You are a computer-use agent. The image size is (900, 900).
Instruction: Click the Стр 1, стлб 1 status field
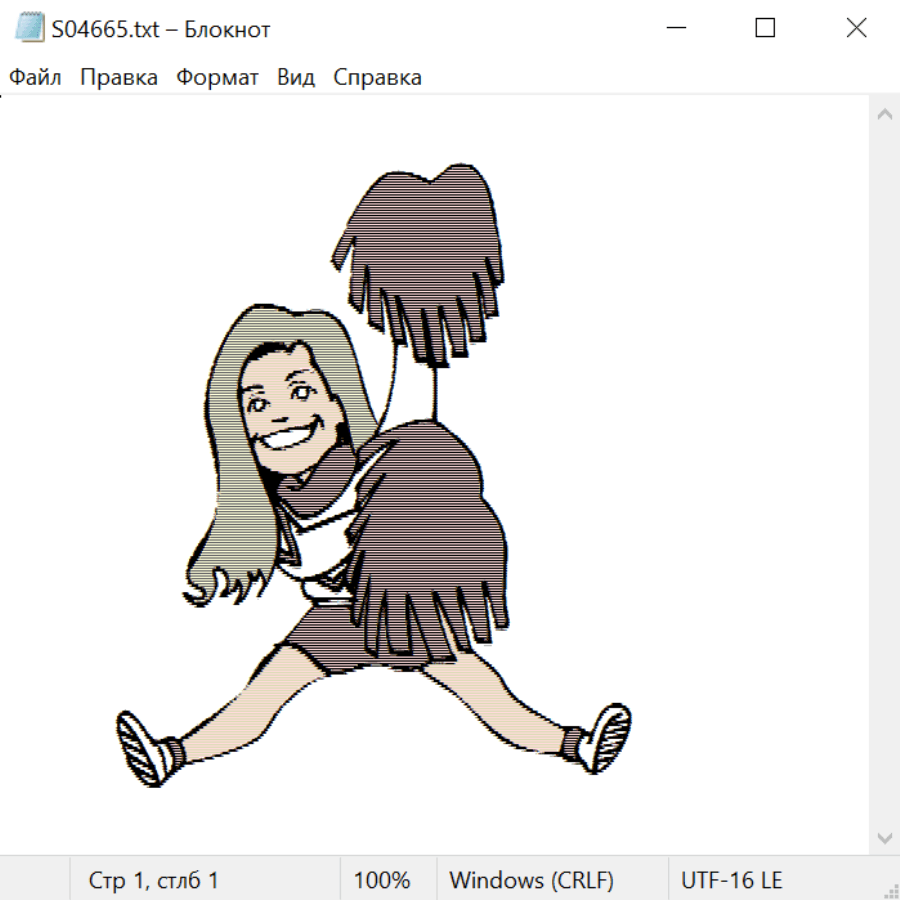click(x=154, y=880)
